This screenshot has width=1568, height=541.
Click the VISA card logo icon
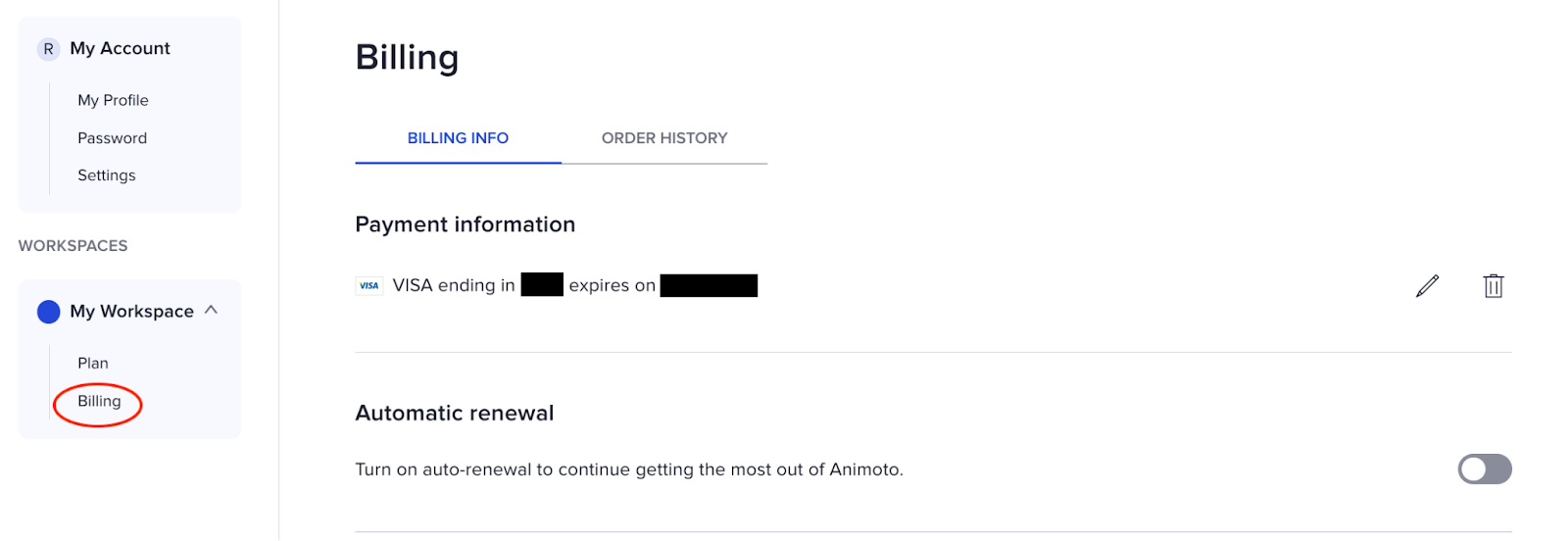click(x=369, y=286)
